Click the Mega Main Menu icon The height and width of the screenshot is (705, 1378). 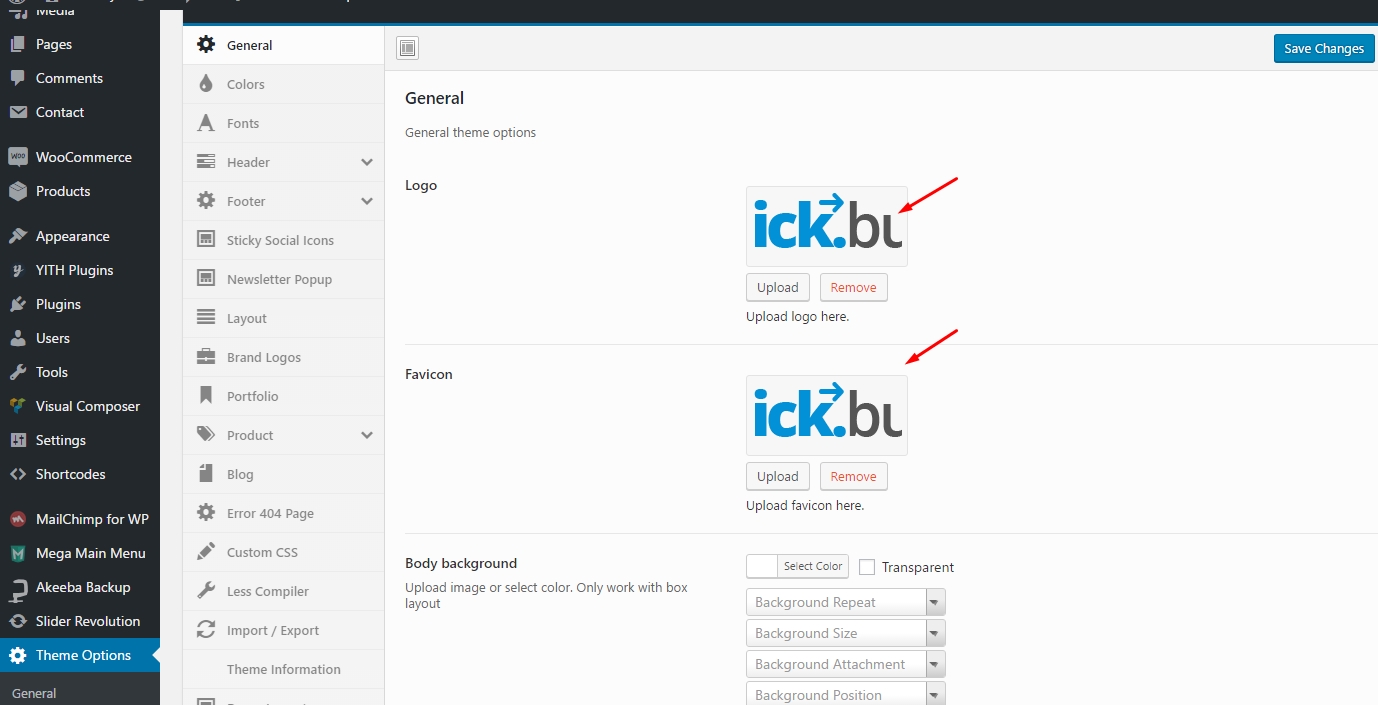tap(17, 553)
